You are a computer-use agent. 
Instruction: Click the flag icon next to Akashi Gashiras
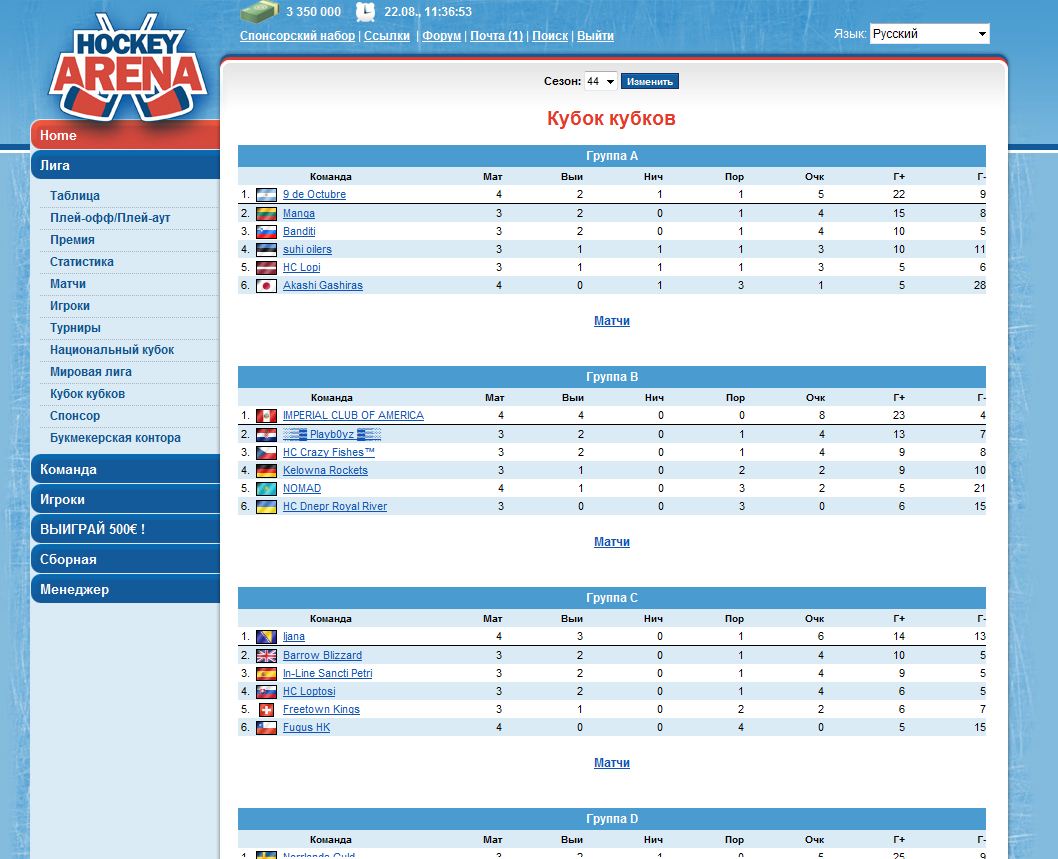tap(266, 286)
